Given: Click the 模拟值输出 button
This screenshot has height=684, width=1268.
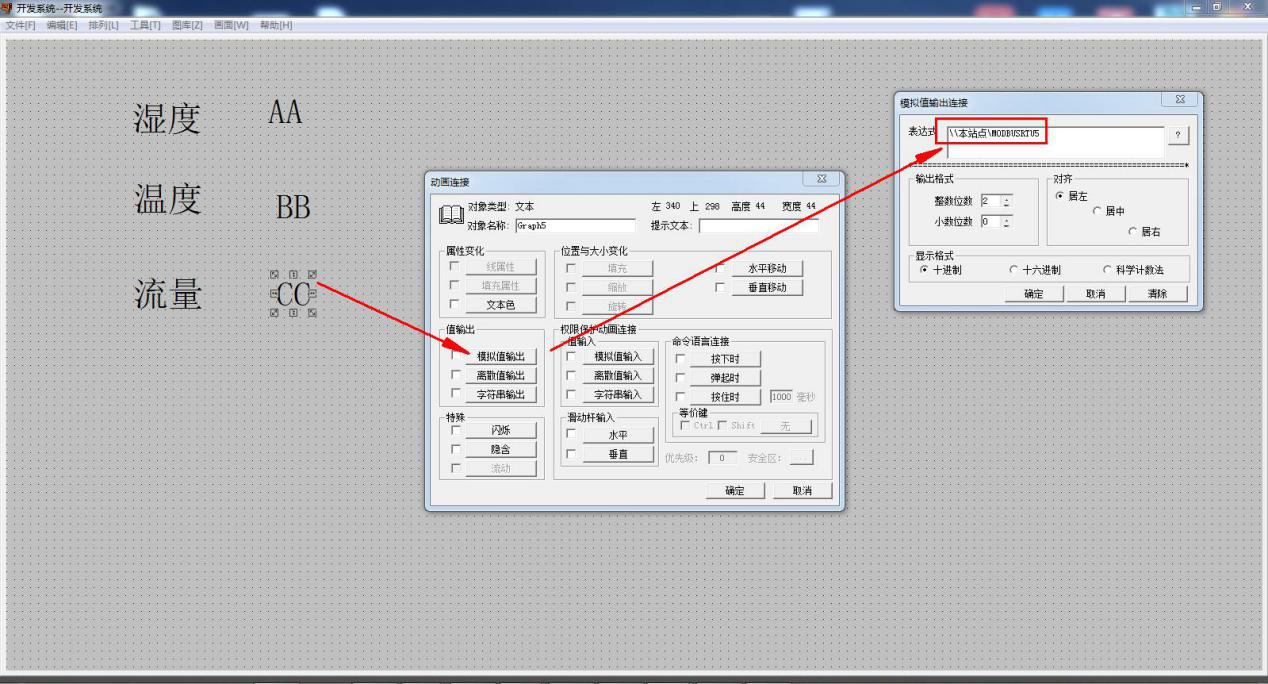Looking at the screenshot, I should tap(501, 357).
